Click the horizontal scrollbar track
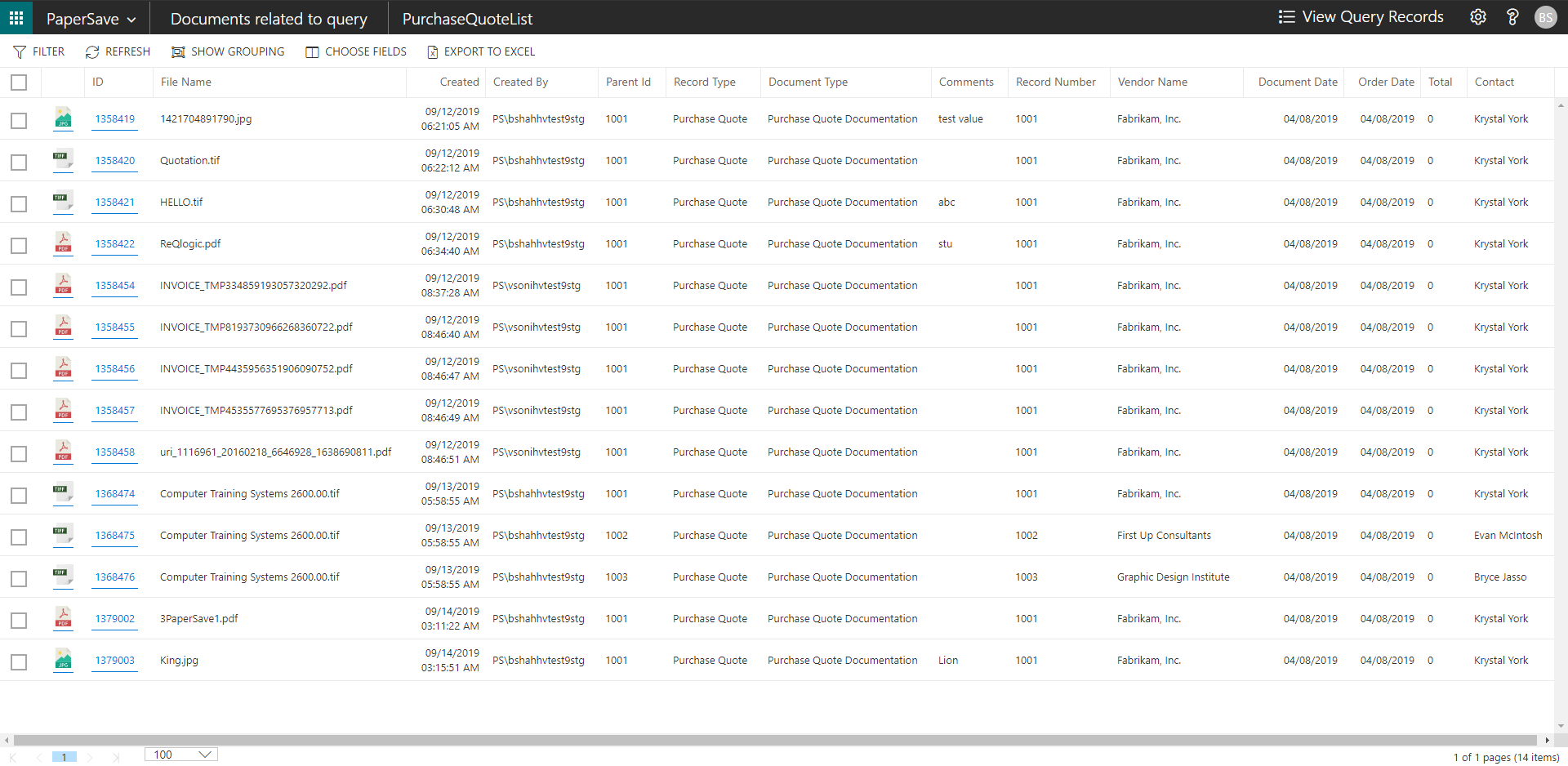Image resolution: width=1568 pixels, height=766 pixels. 776,740
